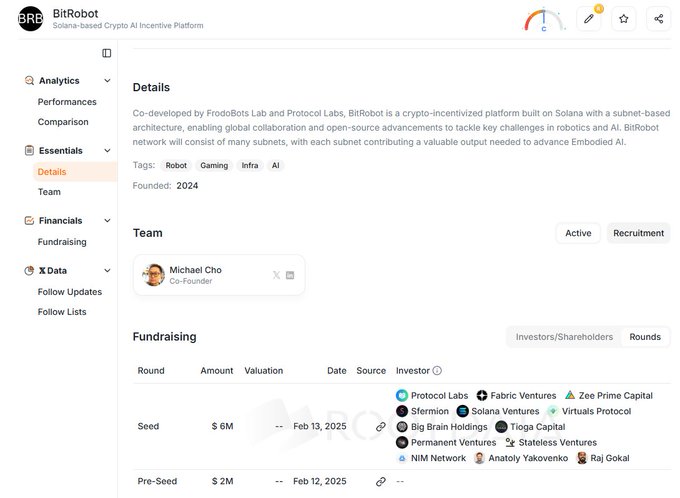680x498 pixels.
Task: Switch Team view to Recruitment
Action: pos(638,233)
